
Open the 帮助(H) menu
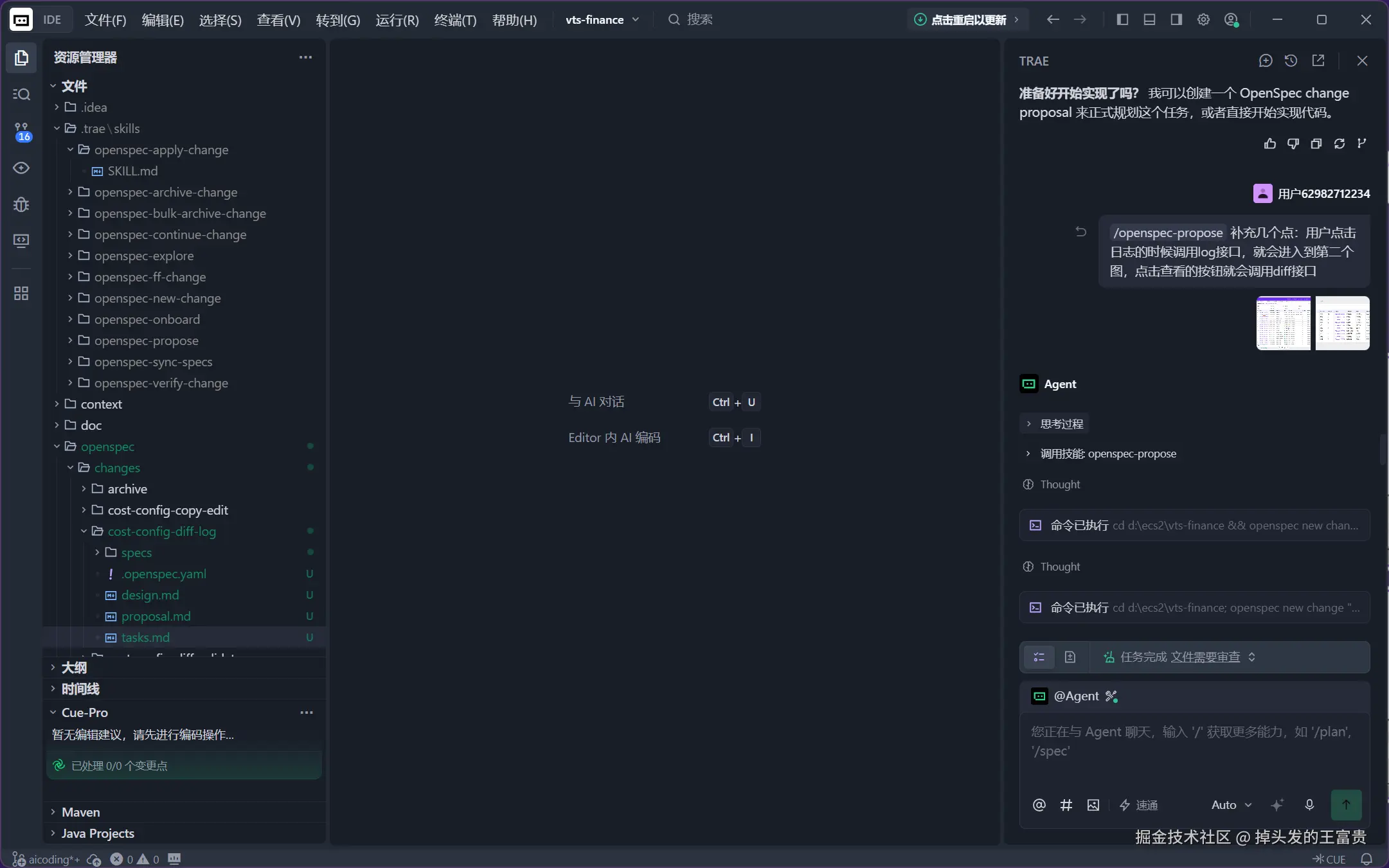514,20
